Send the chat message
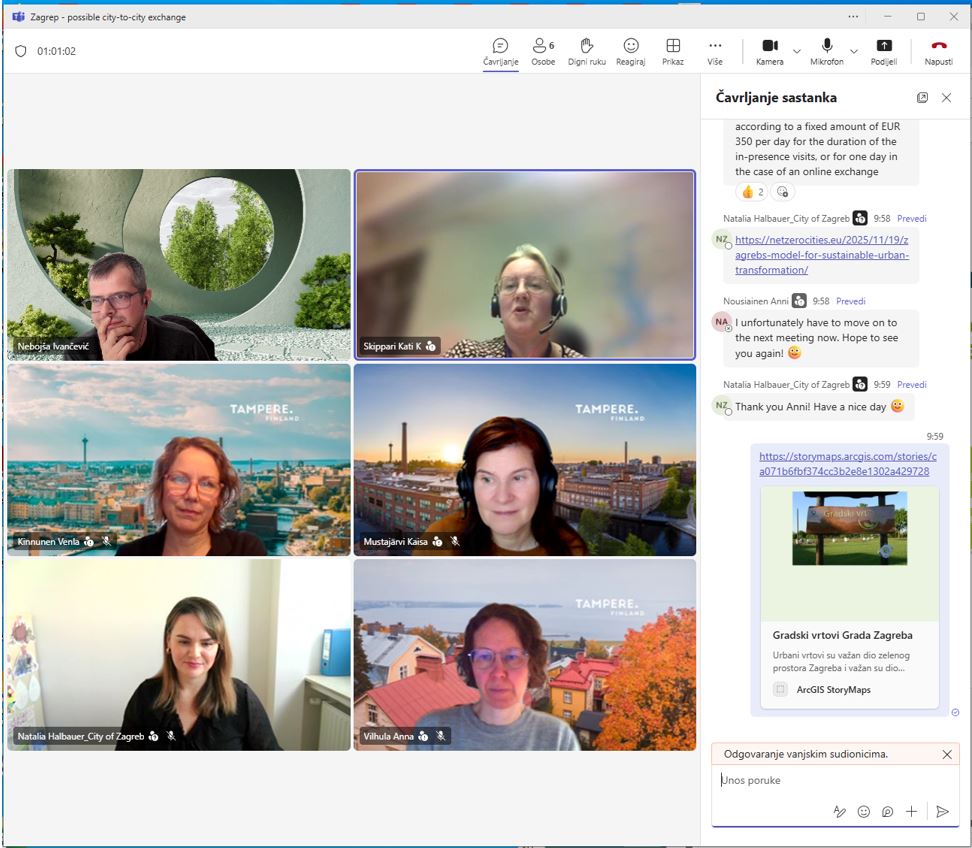Image resolution: width=972 pixels, height=848 pixels. (942, 812)
